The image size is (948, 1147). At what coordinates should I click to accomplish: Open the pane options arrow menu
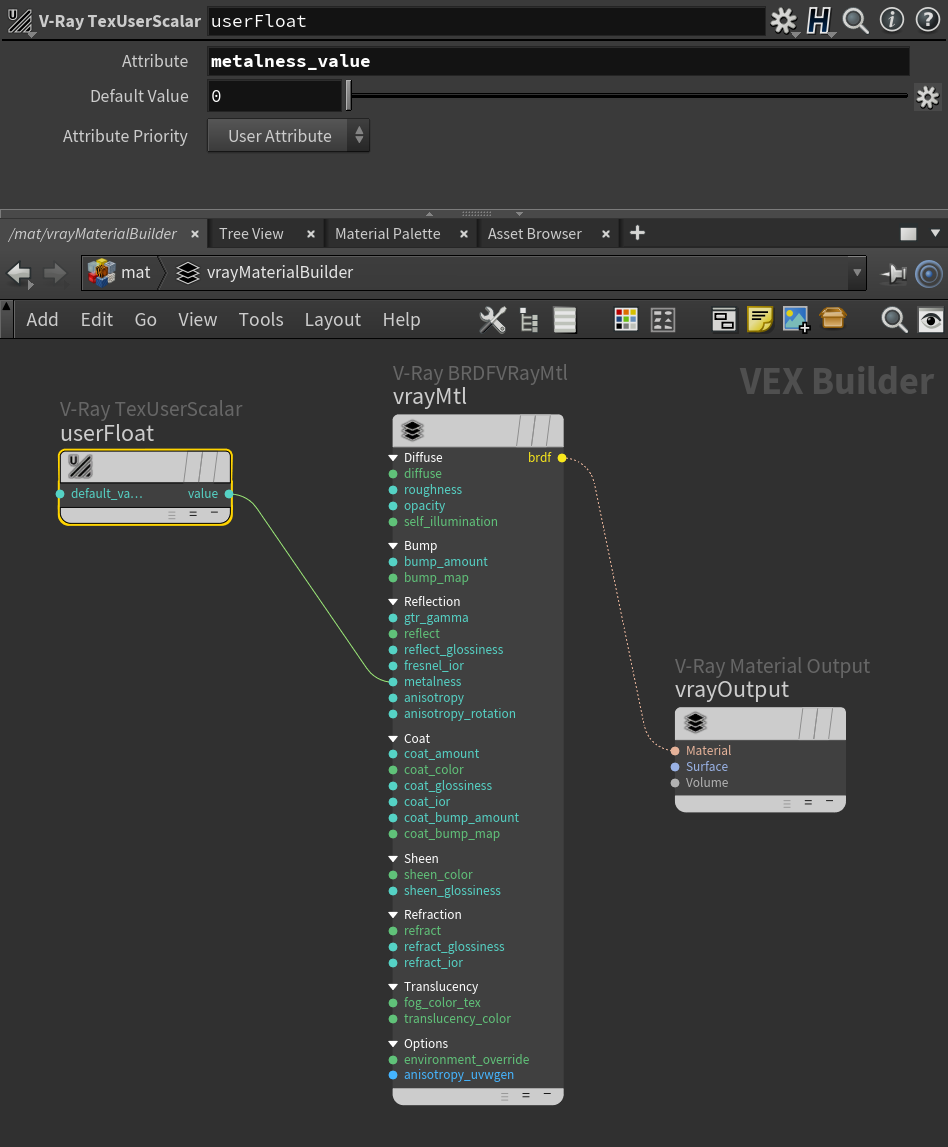[x=935, y=233]
